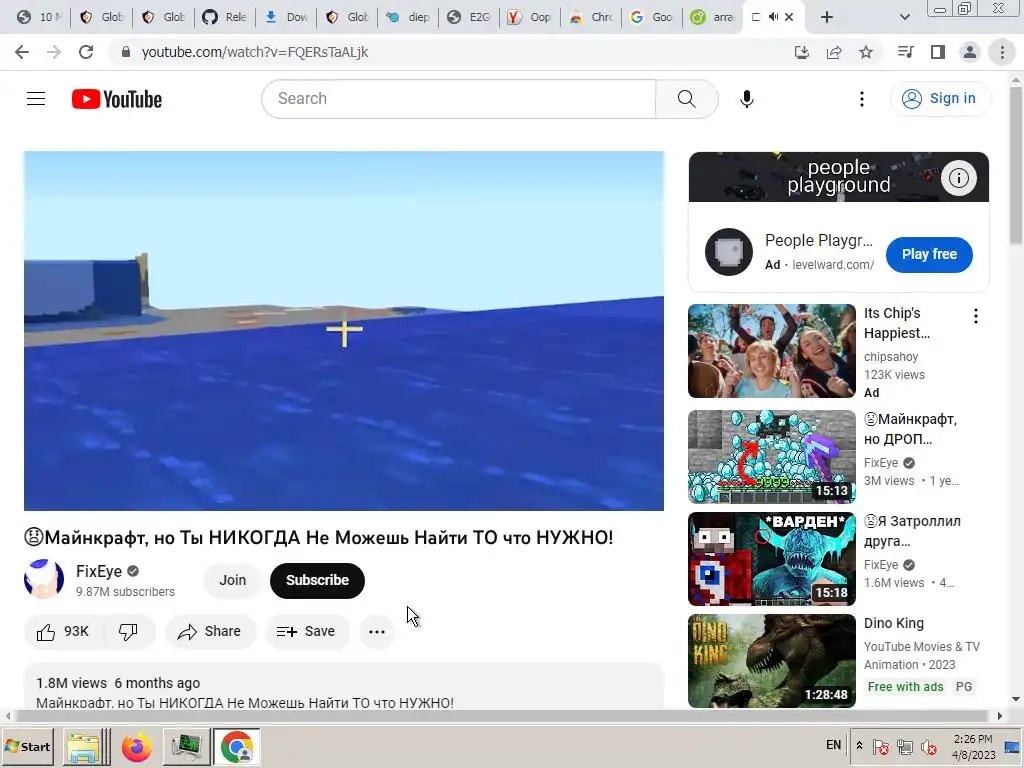Viewport: 1024px width, 768px height.
Task: Open the YouTube hamburger guide menu
Action: (36, 99)
